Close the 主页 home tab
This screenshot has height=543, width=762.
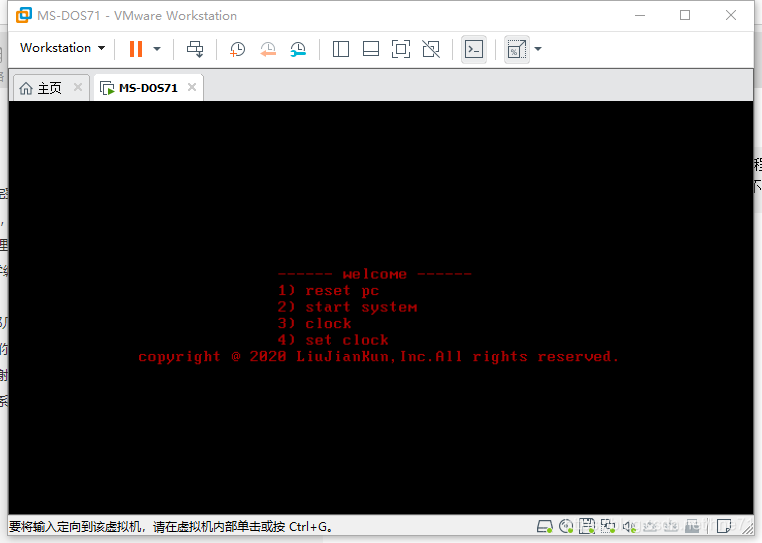click(x=78, y=87)
